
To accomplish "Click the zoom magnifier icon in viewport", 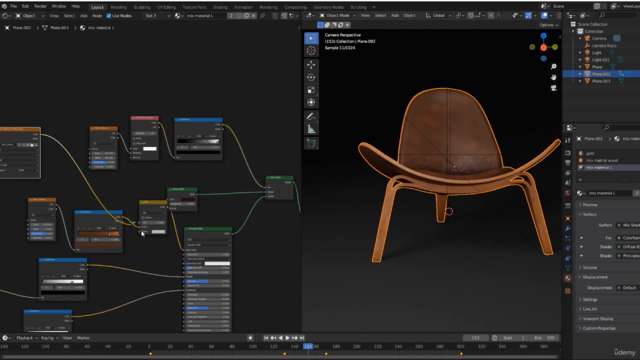I will coord(553,67).
